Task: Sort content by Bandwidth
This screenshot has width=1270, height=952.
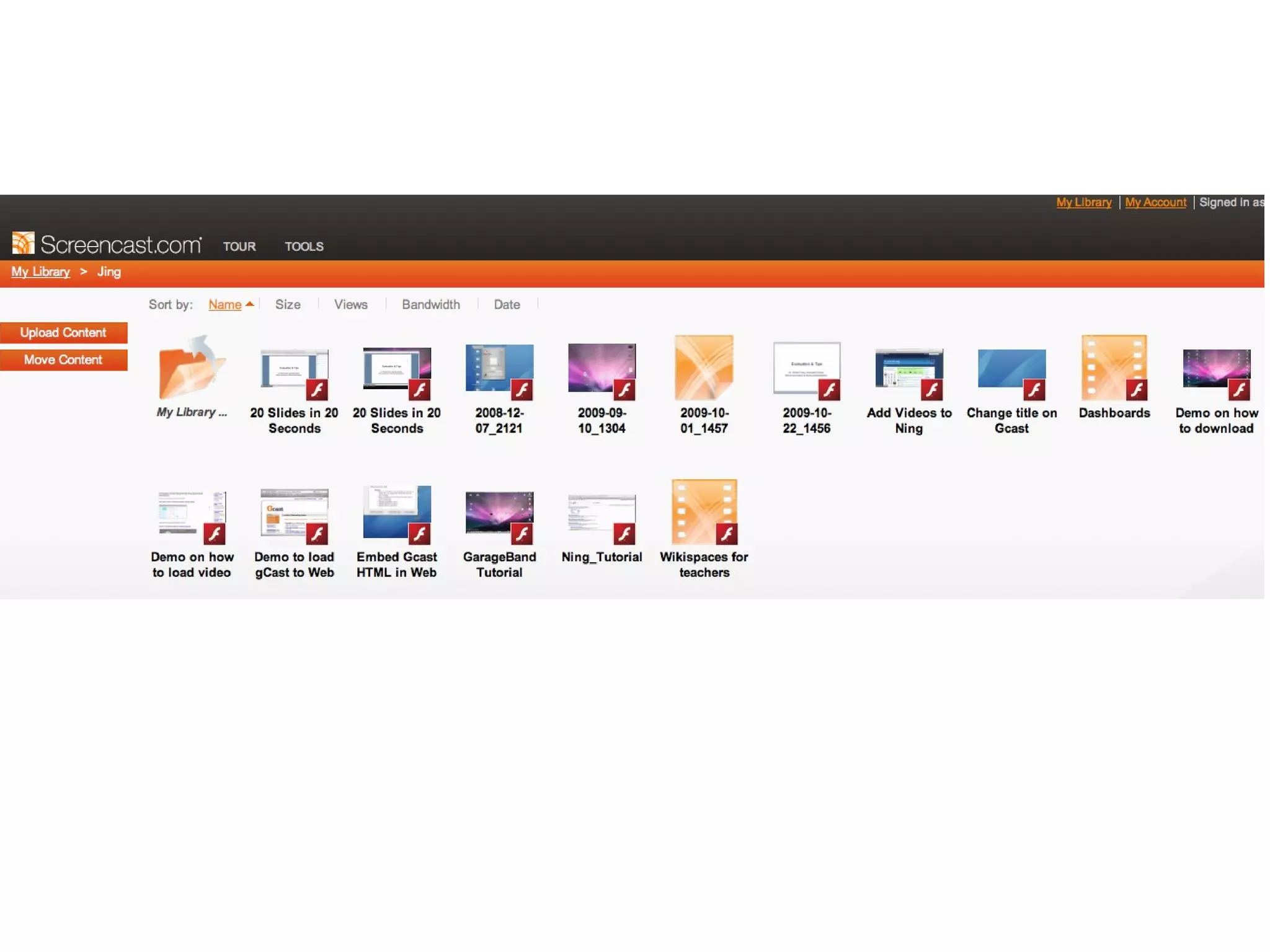Action: (x=430, y=304)
